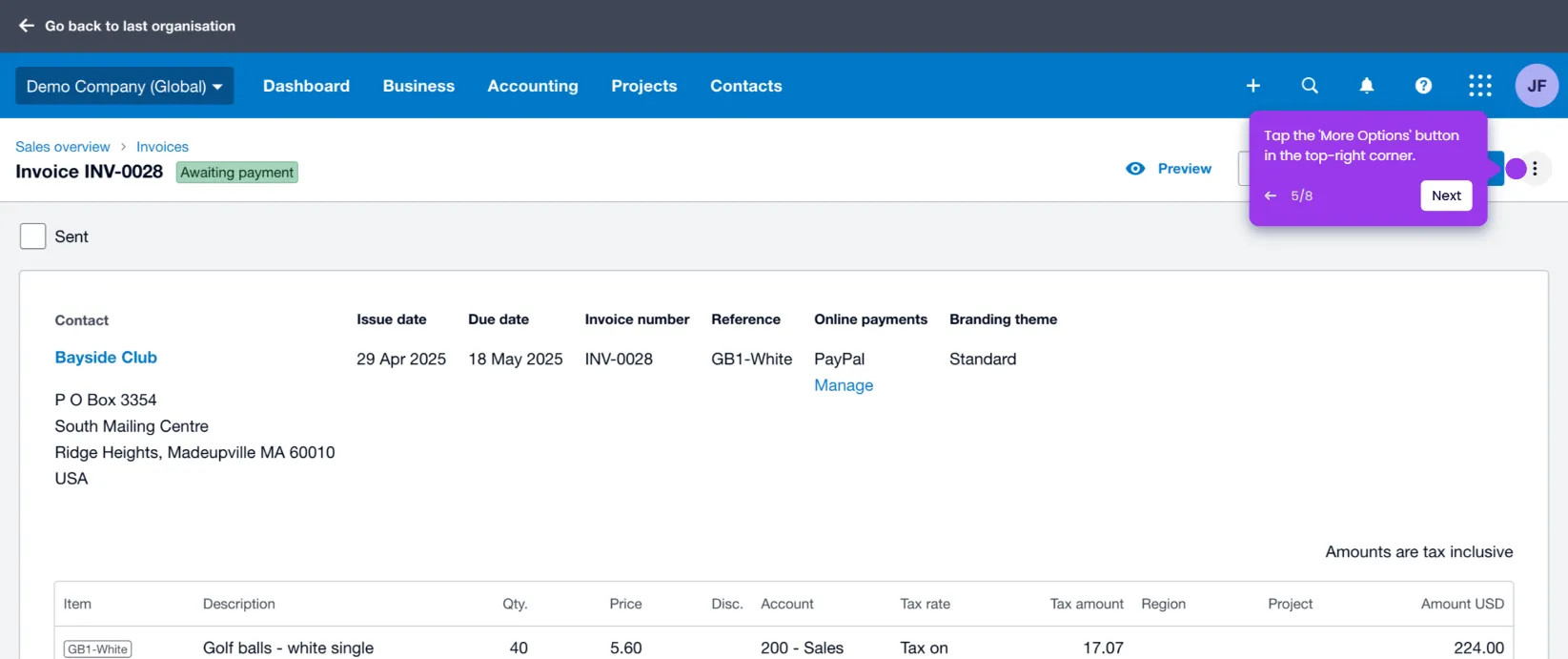Click the GB1-White item code tag
Image resolution: width=1568 pixels, height=659 pixels.
point(98,649)
